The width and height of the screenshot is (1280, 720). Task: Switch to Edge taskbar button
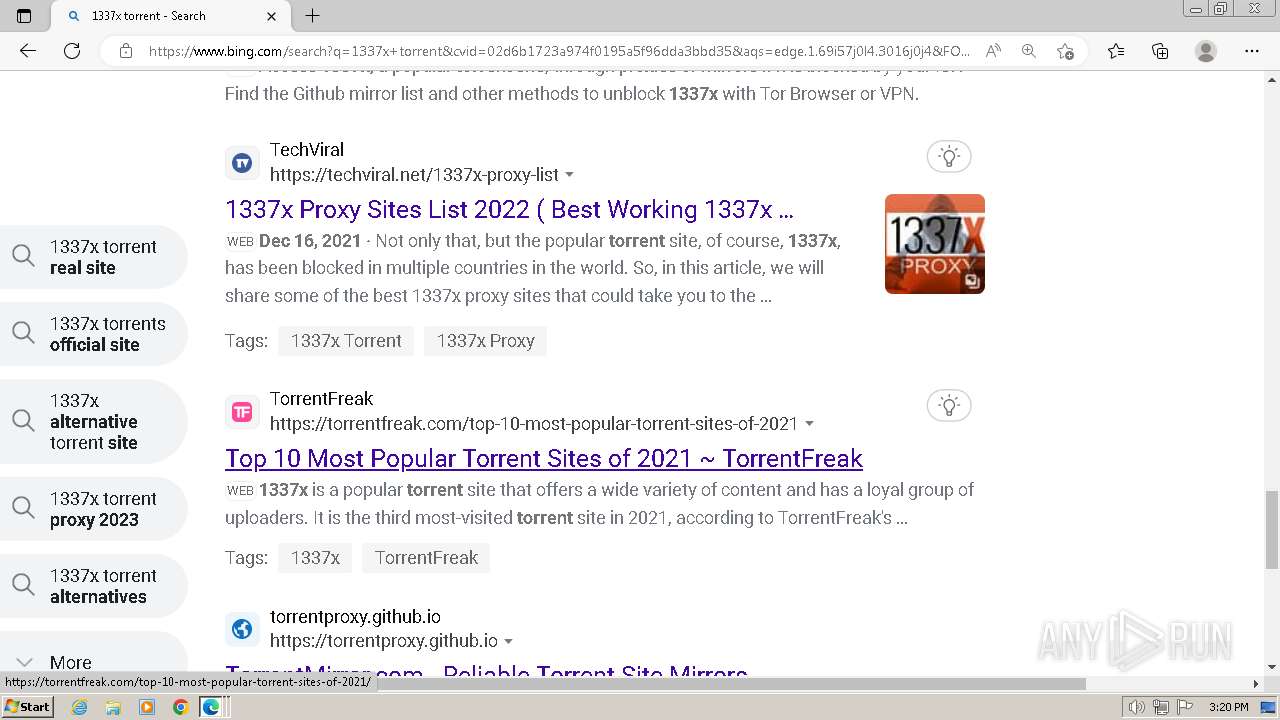coord(213,707)
